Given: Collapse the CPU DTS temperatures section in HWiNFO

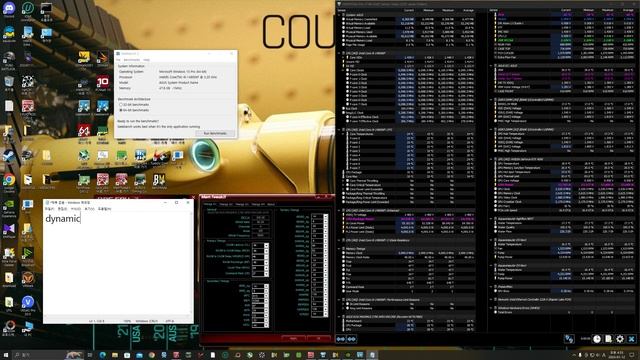Looking at the screenshot, I should coord(338,130).
